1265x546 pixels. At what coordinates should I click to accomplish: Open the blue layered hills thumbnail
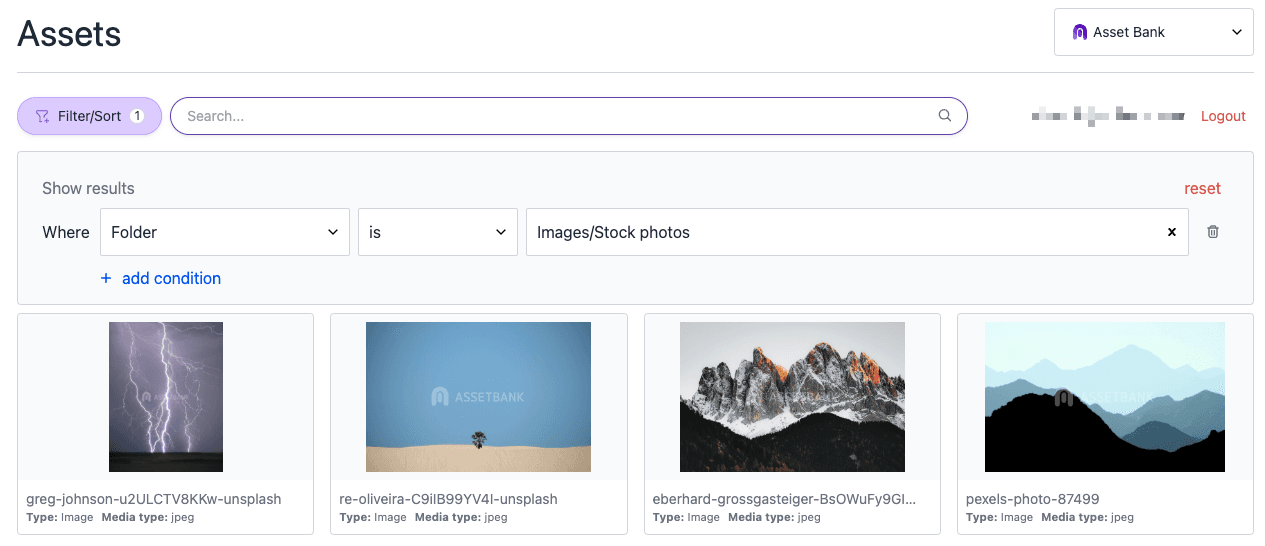(x=1105, y=397)
